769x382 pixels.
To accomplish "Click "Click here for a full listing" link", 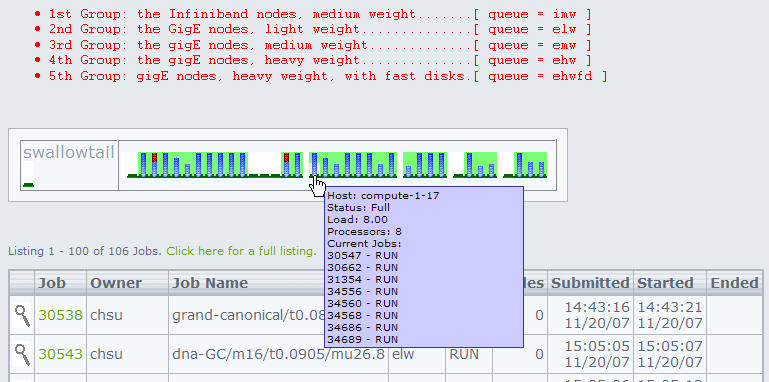I will point(241,251).
